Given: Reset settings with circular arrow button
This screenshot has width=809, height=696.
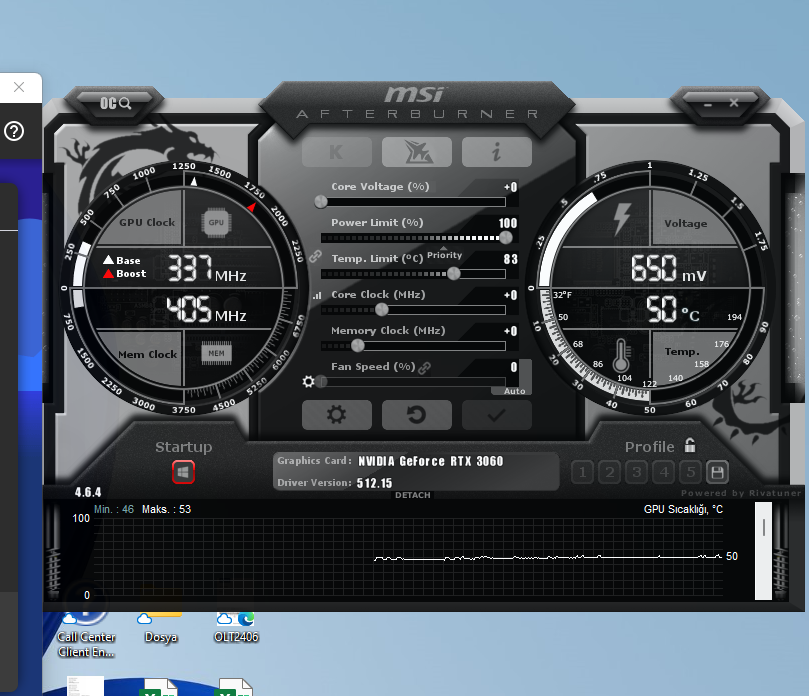Looking at the screenshot, I should (x=416, y=415).
